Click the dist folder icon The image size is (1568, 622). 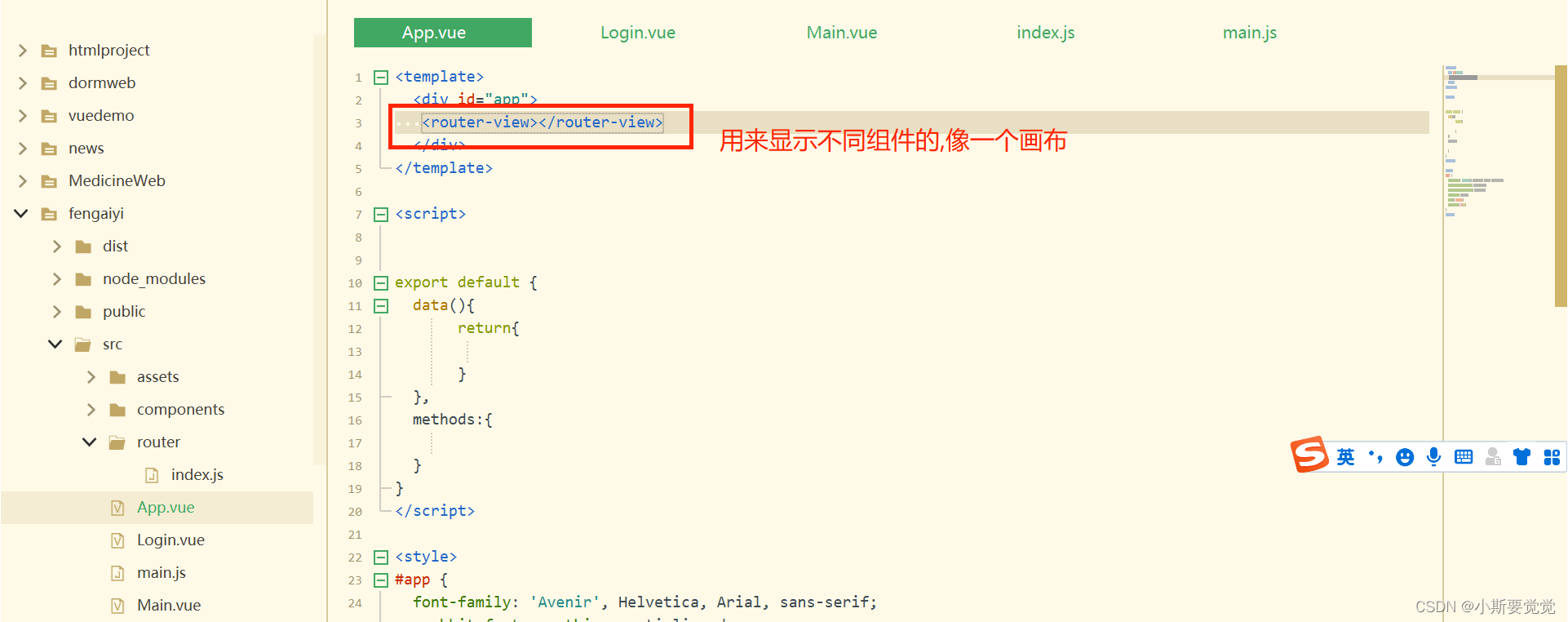83,247
